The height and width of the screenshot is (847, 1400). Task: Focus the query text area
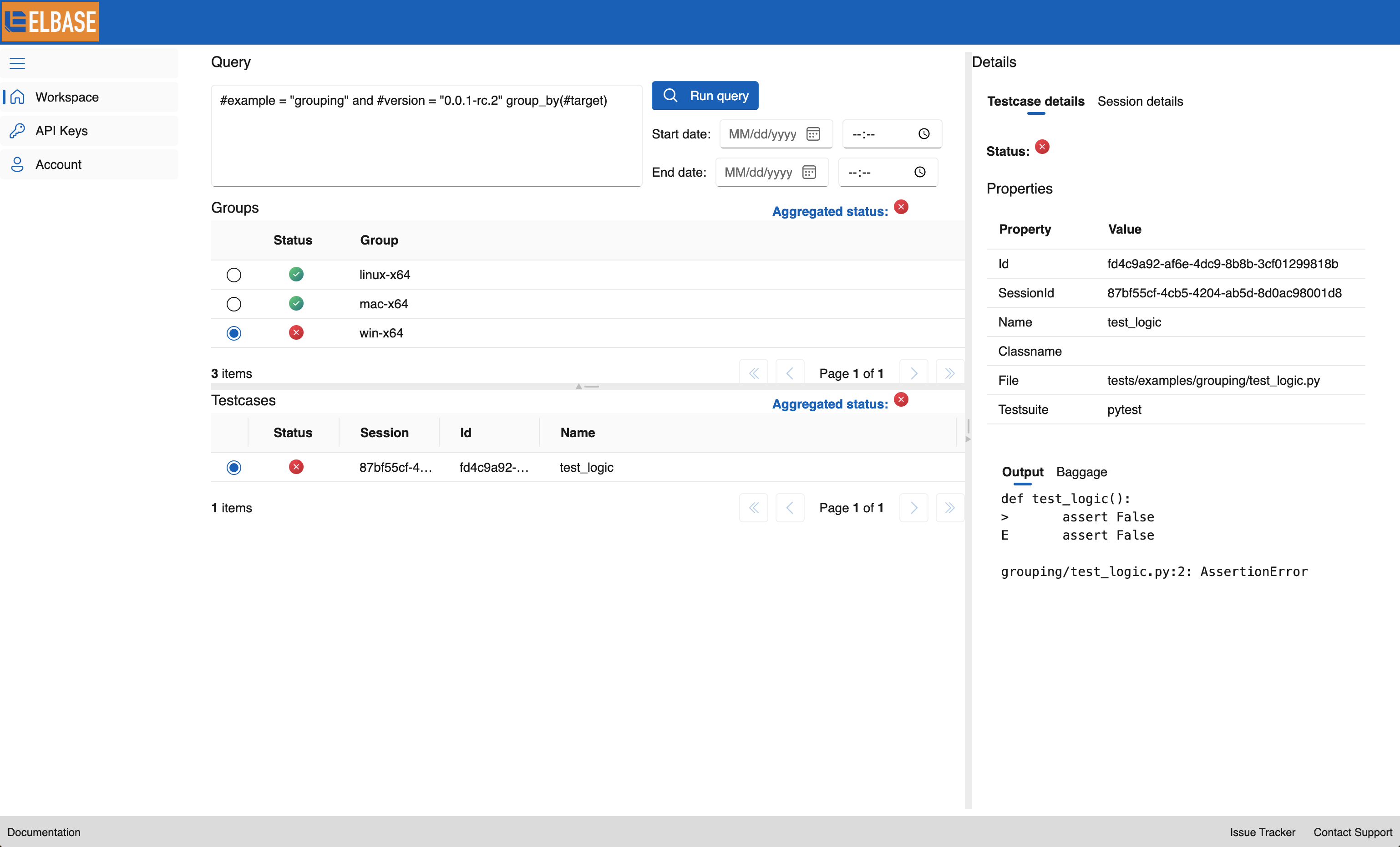426,135
